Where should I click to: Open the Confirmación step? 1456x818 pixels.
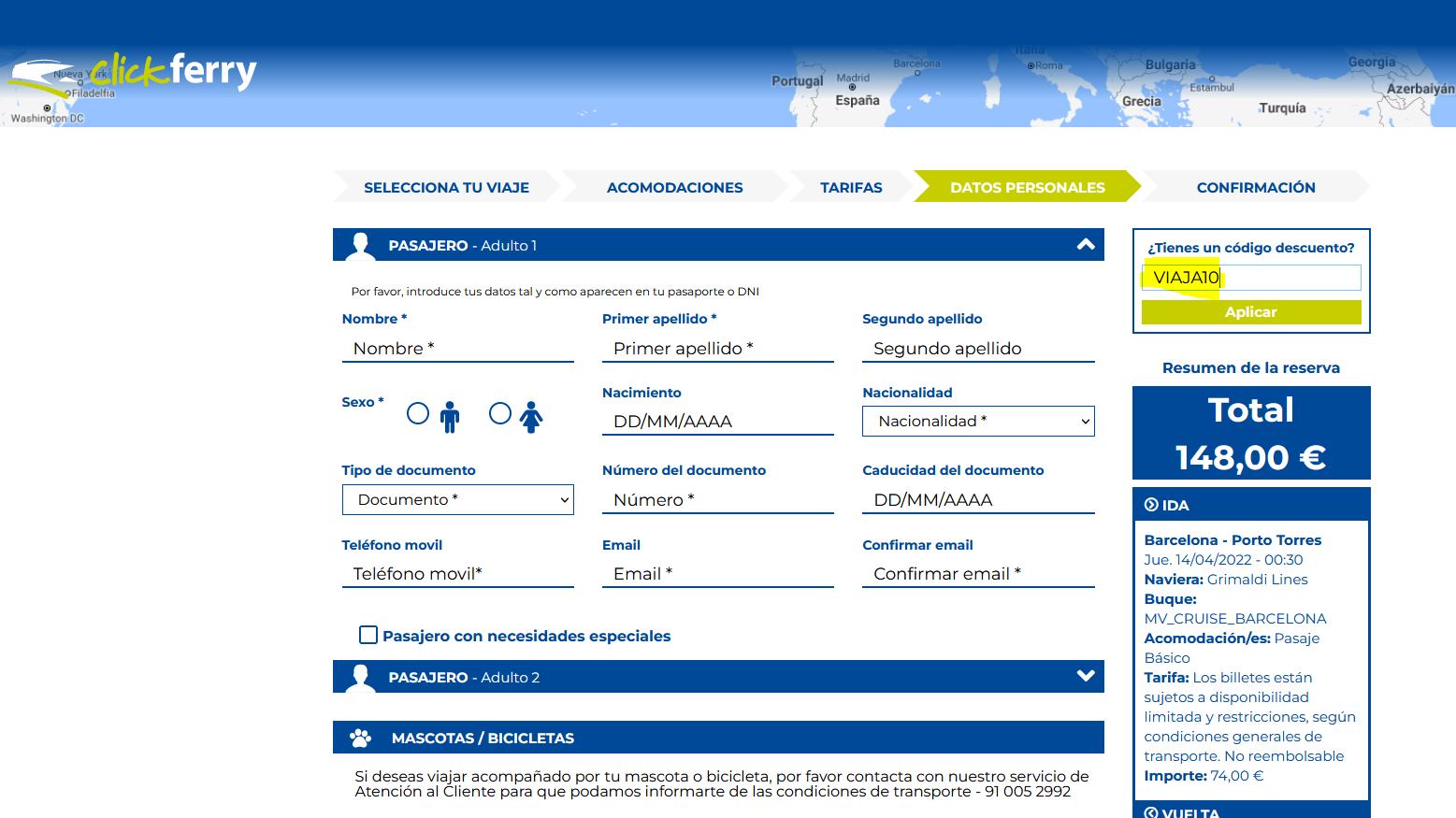1256,187
